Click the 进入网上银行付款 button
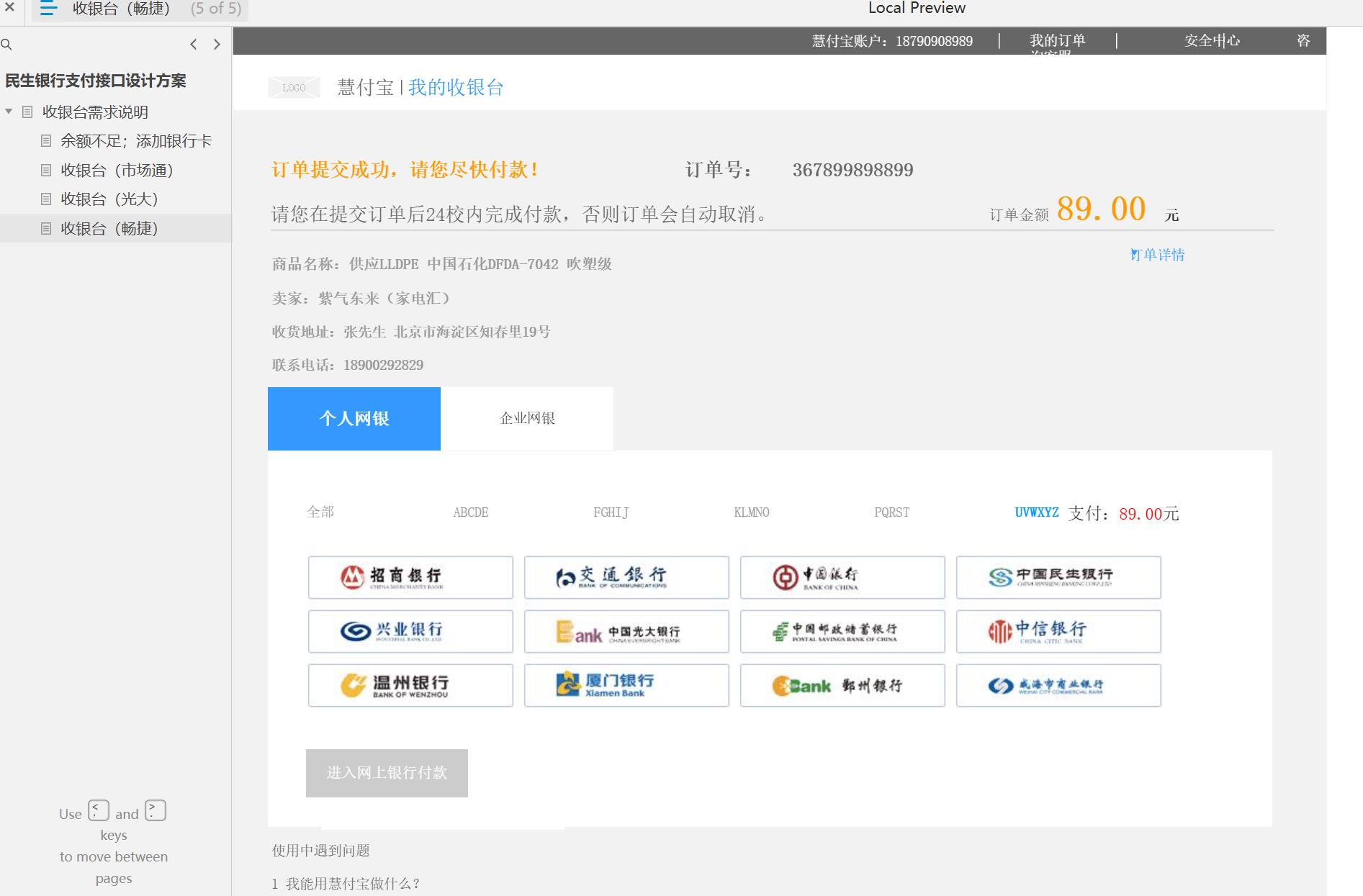Image resolution: width=1363 pixels, height=896 pixels. [387, 773]
